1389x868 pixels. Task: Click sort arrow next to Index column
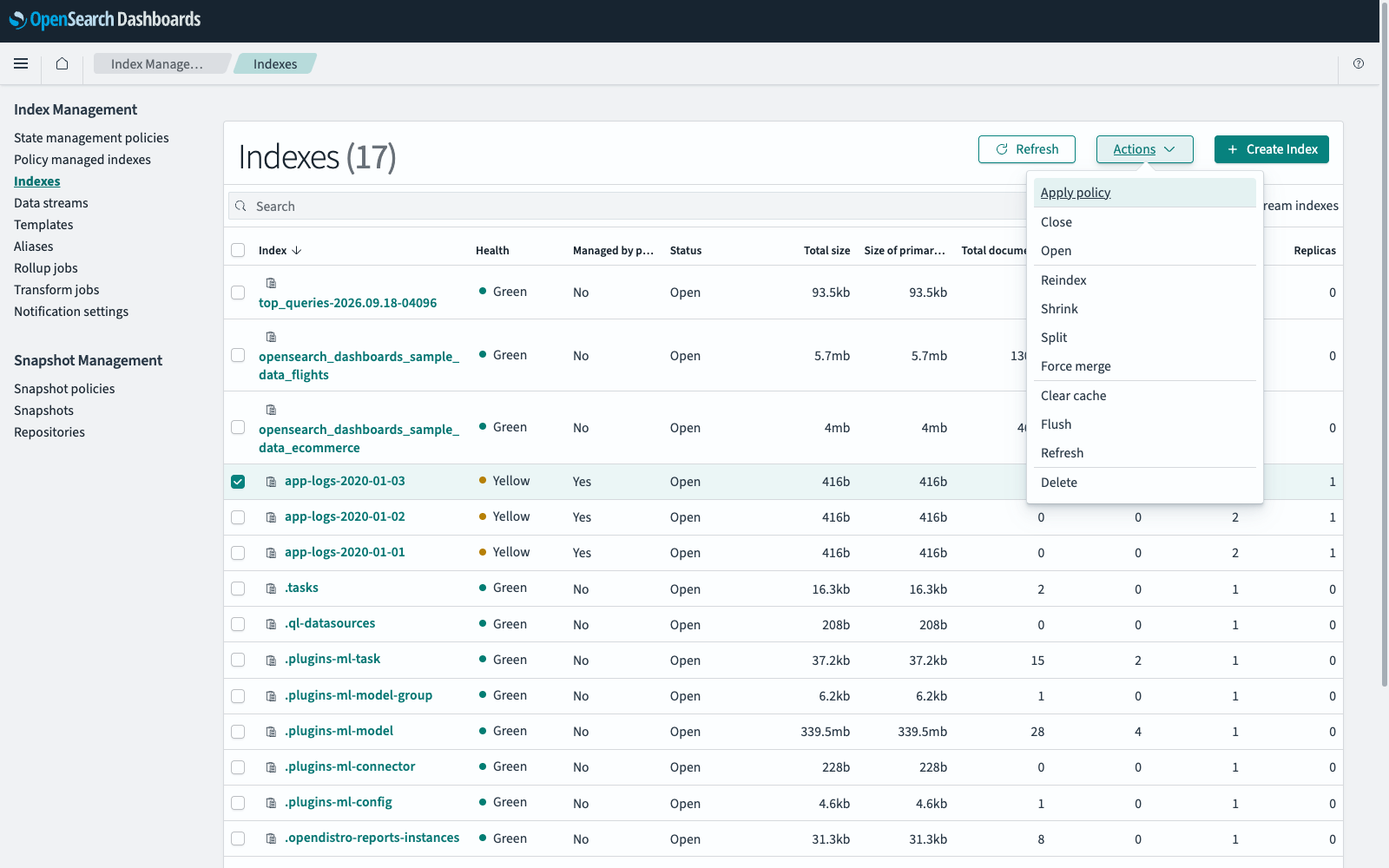pyautogui.click(x=297, y=250)
